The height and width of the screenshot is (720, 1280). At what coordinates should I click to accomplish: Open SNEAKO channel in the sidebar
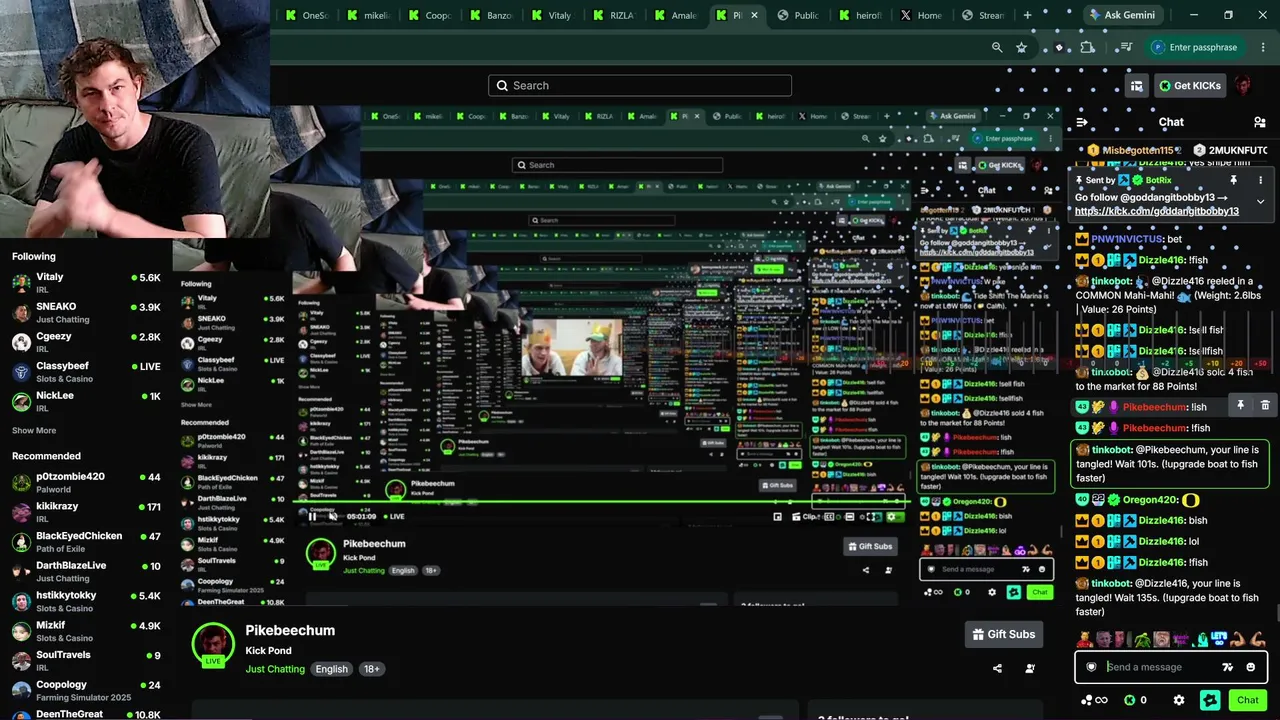click(86, 312)
